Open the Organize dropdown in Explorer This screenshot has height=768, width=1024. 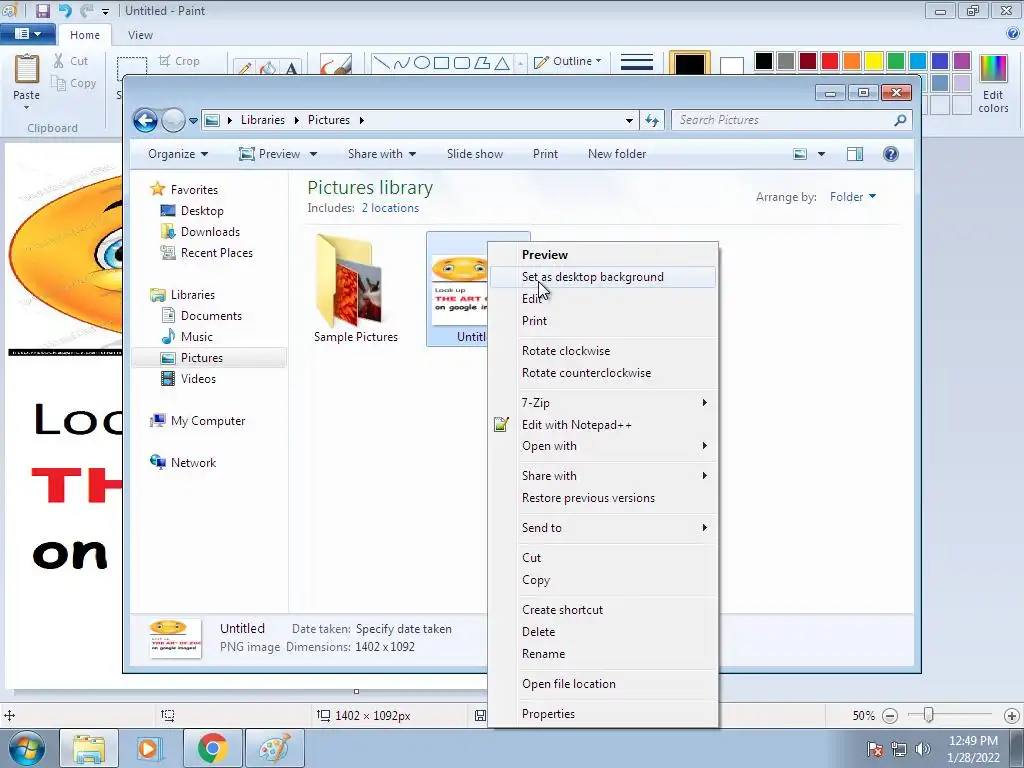tap(178, 154)
